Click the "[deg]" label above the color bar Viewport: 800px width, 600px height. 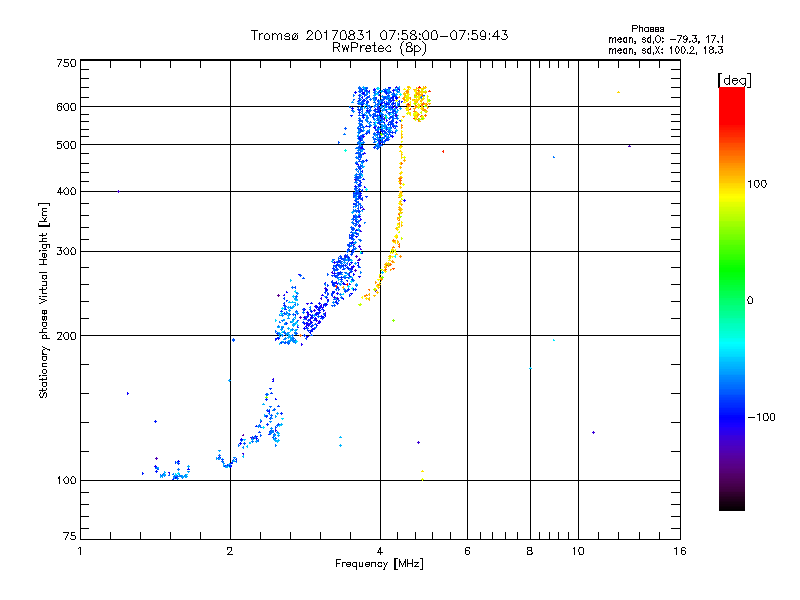[x=734, y=80]
